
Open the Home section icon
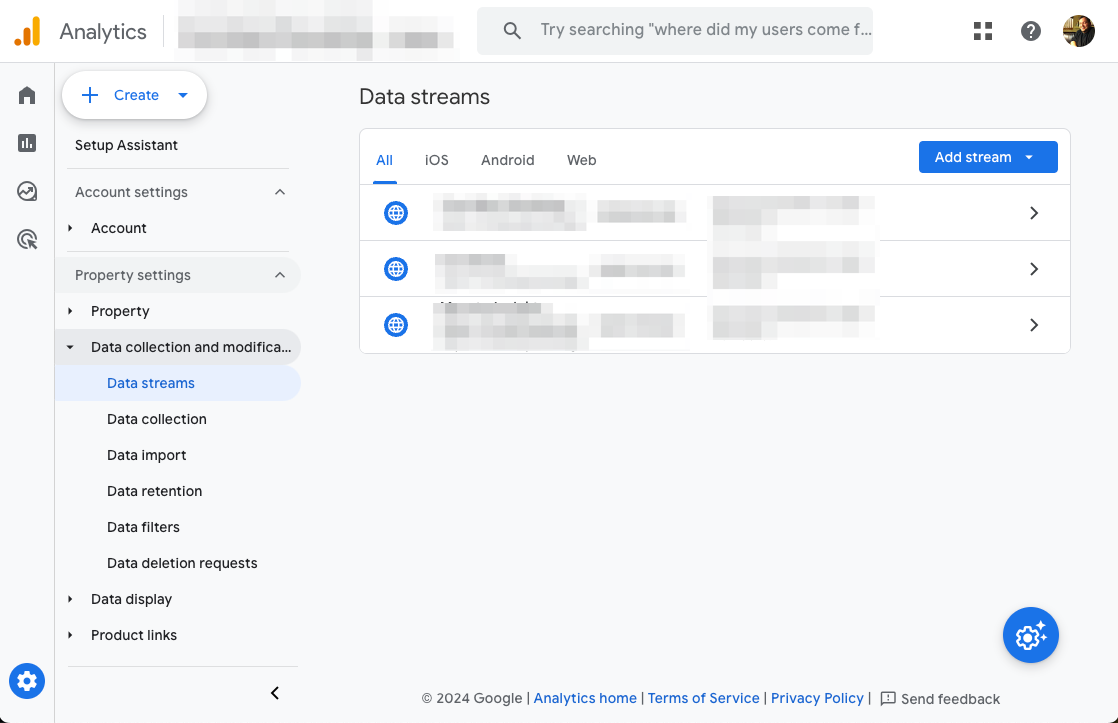(27, 95)
